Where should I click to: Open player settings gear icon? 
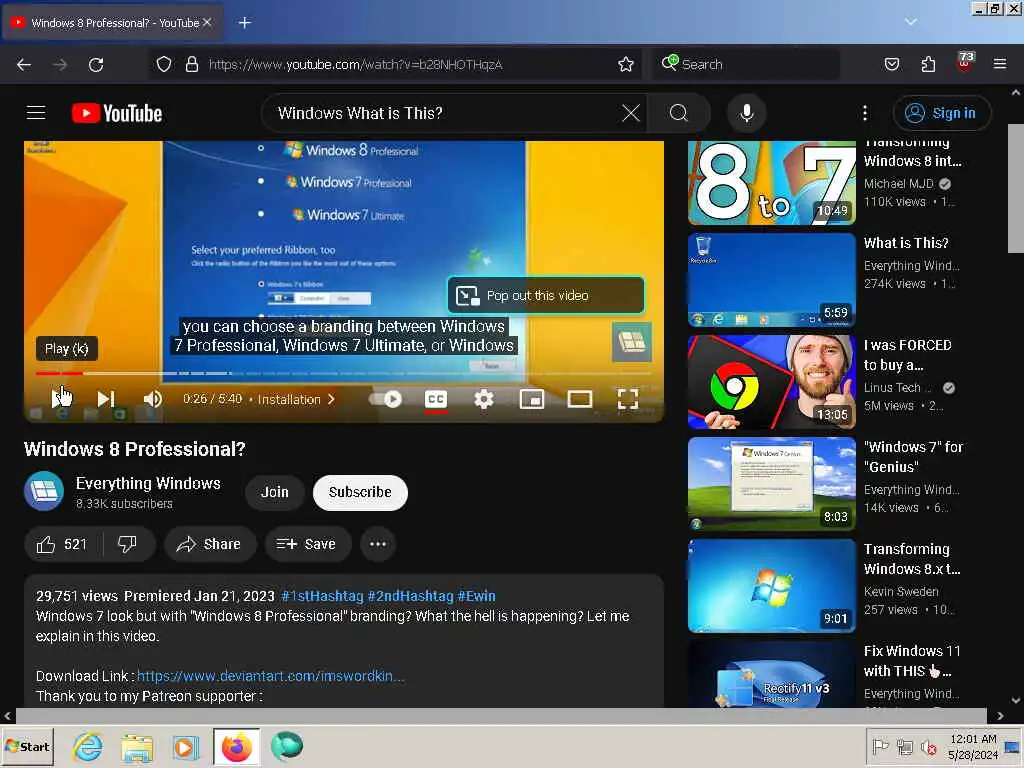click(483, 398)
